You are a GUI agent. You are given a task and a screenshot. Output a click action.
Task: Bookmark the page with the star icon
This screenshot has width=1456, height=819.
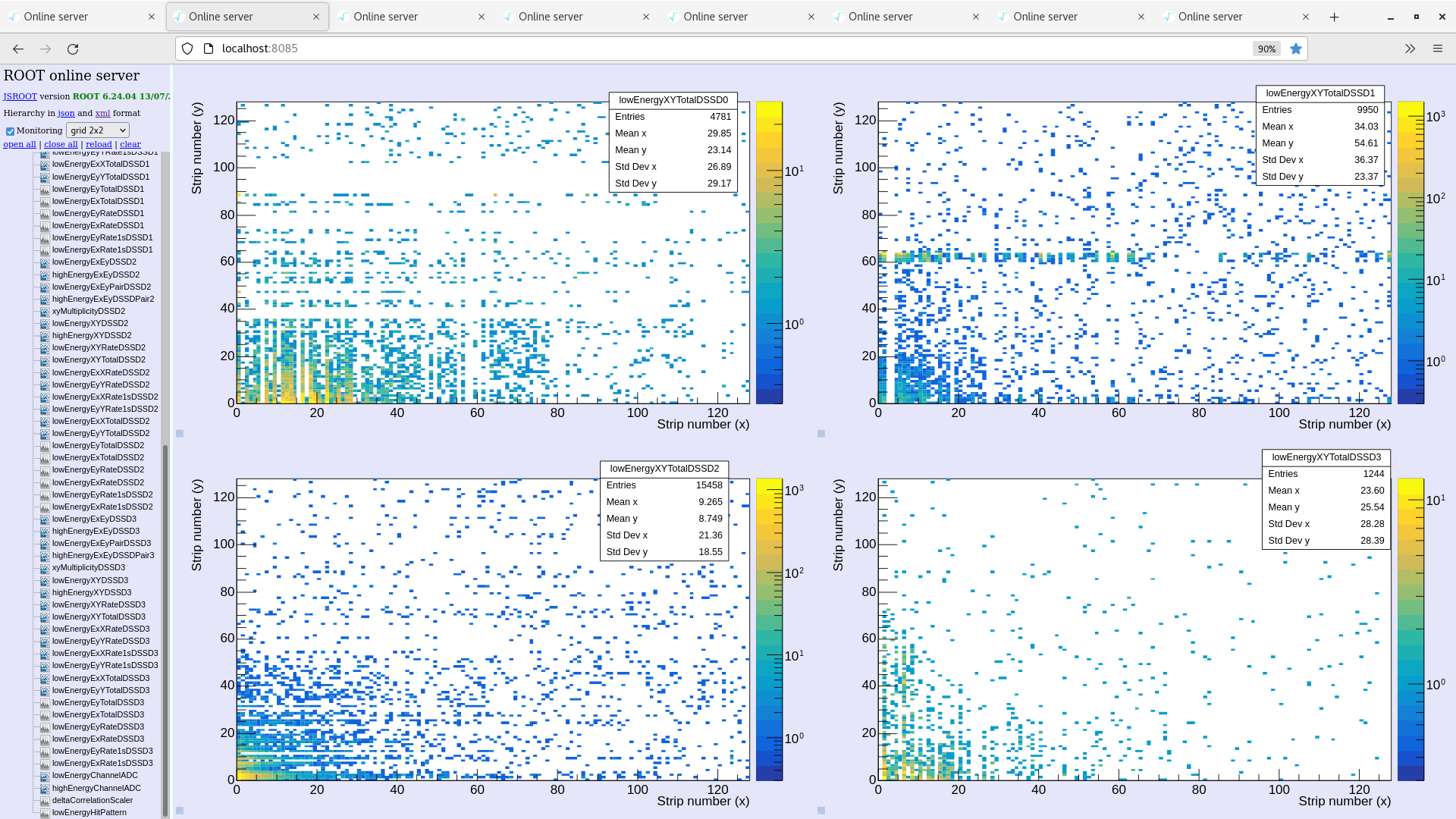point(1296,48)
